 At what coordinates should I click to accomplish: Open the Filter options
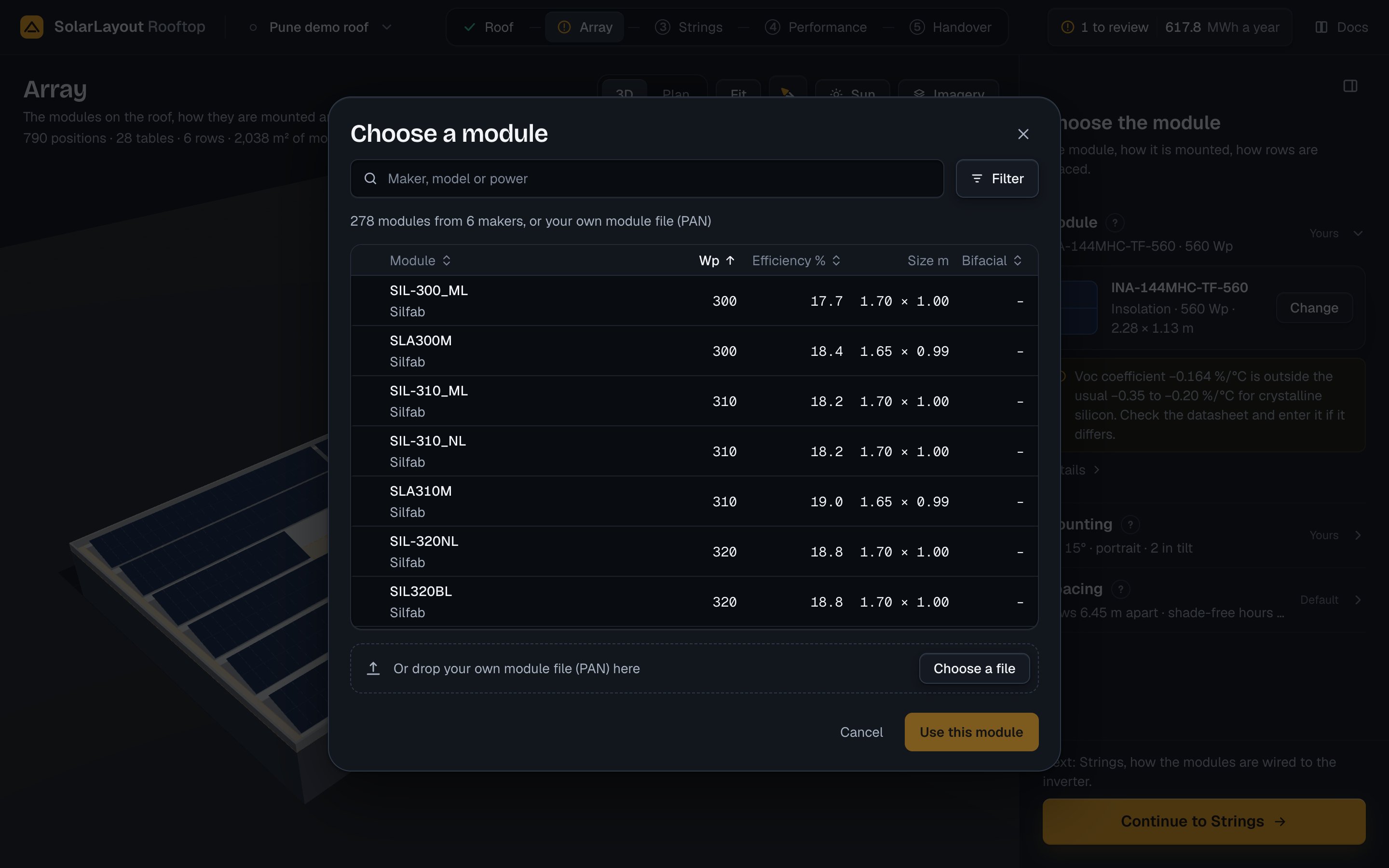(997, 178)
